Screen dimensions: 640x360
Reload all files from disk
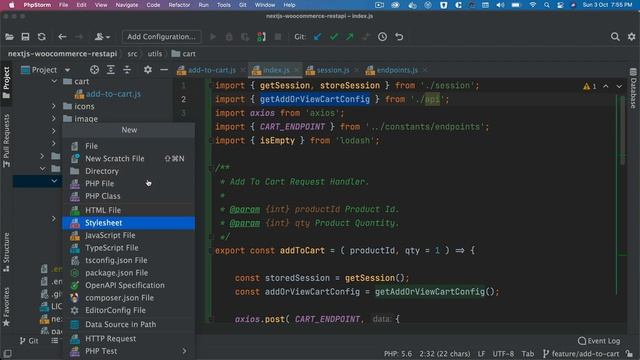(42, 37)
